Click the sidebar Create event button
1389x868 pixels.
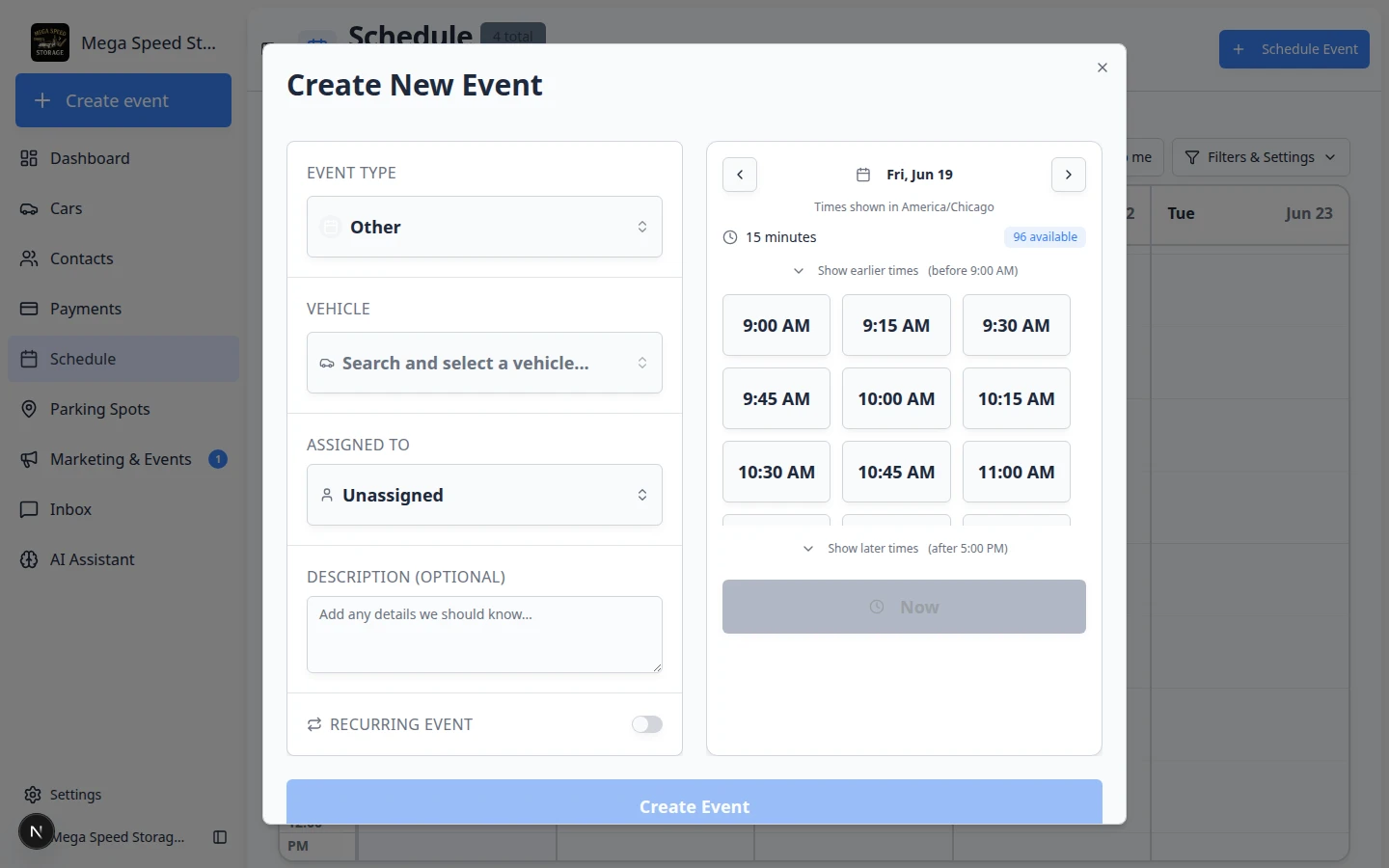[x=123, y=100]
